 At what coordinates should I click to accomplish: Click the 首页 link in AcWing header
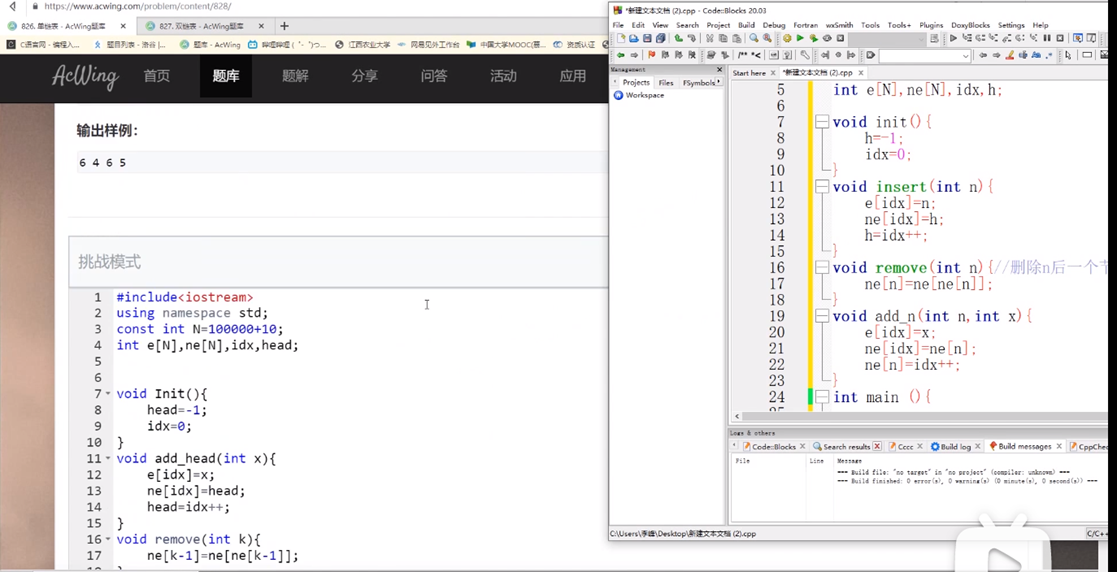pos(157,76)
